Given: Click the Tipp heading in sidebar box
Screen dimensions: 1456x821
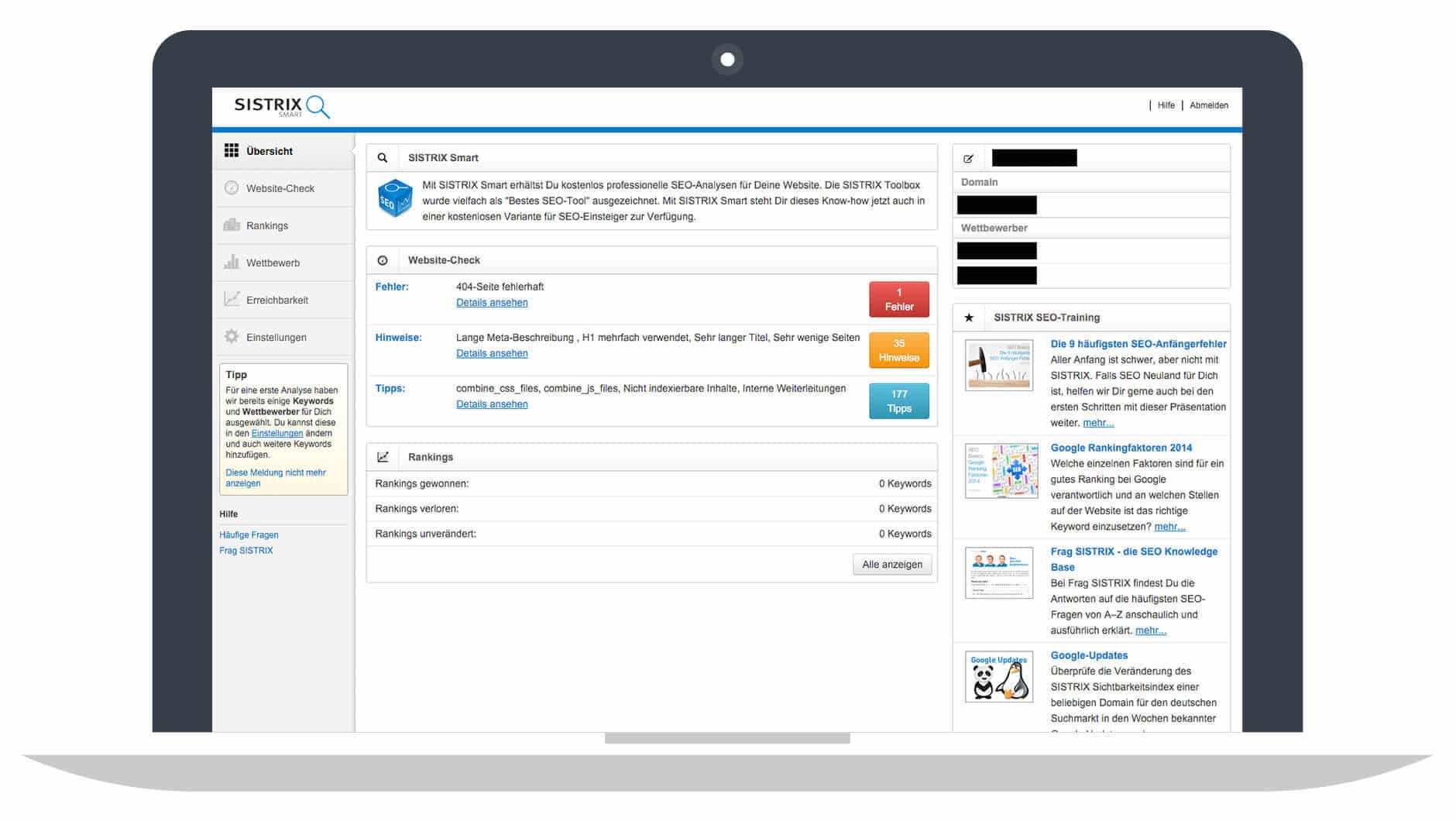Looking at the screenshot, I should click(x=236, y=375).
